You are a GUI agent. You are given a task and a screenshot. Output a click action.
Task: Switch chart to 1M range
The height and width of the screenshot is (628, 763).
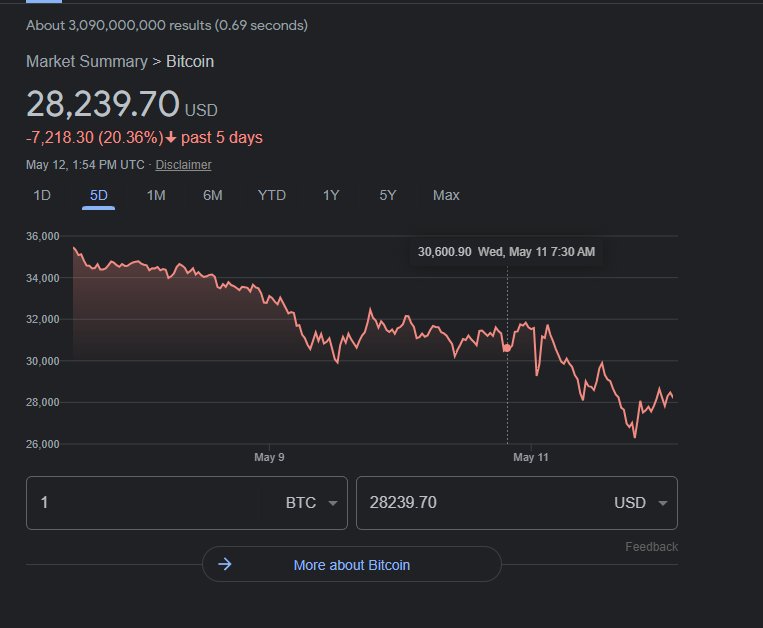156,196
